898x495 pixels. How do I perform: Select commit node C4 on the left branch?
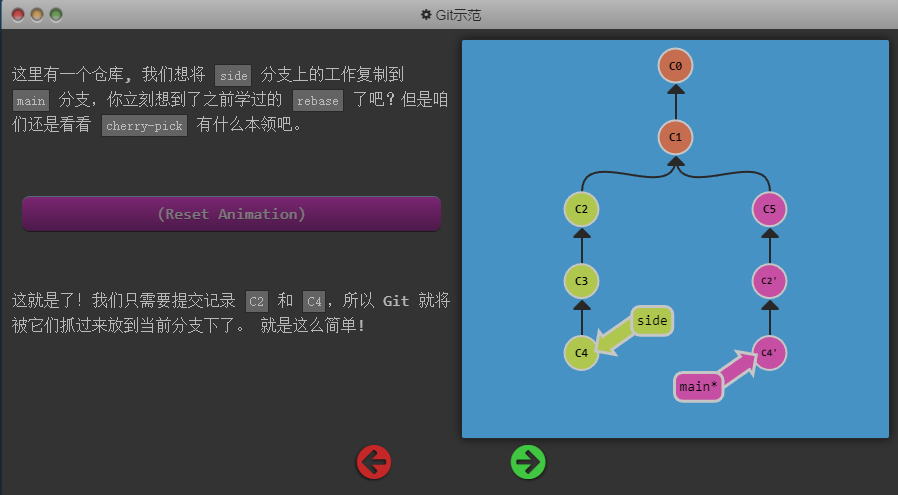pyautogui.click(x=581, y=353)
